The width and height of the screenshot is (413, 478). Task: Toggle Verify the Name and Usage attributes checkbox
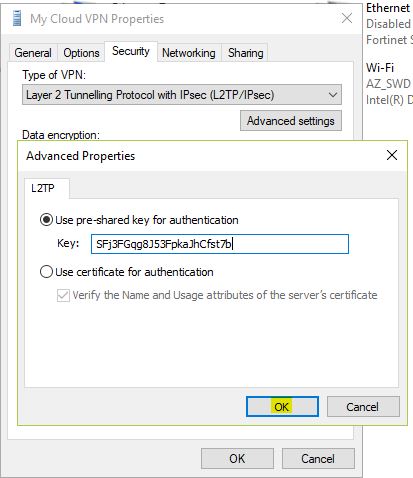click(63, 295)
